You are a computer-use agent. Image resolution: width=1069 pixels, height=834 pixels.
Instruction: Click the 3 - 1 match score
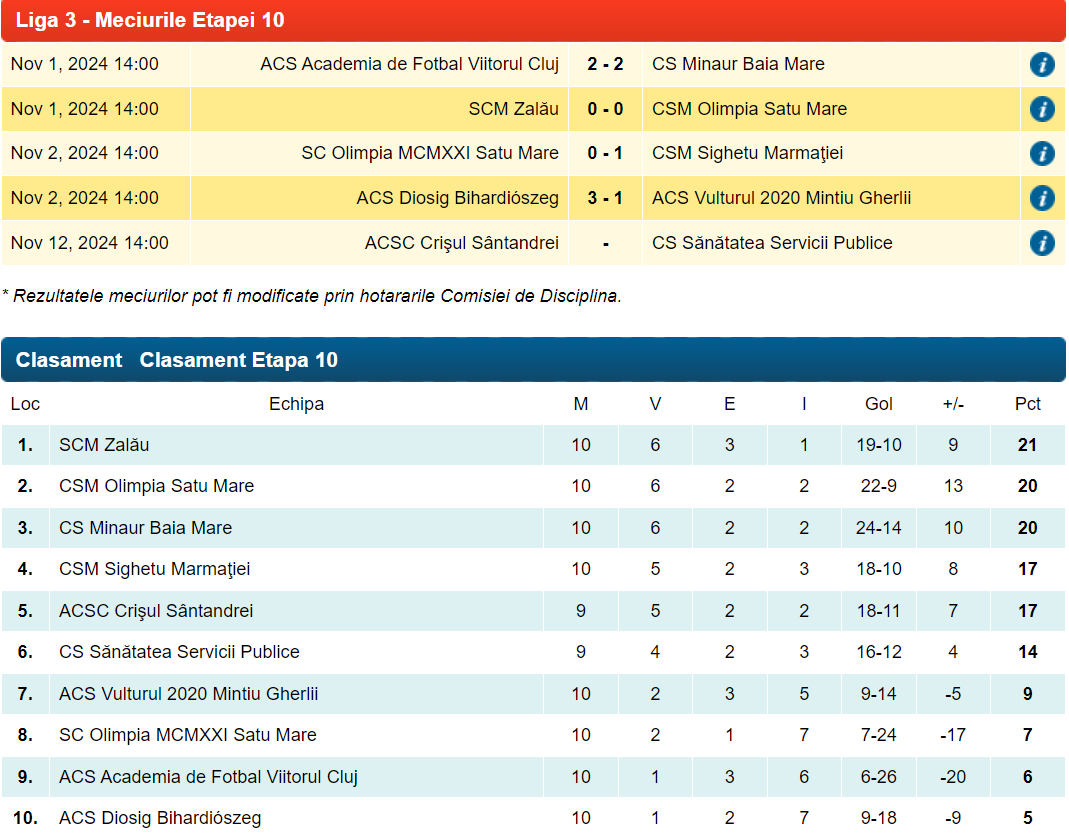click(605, 198)
